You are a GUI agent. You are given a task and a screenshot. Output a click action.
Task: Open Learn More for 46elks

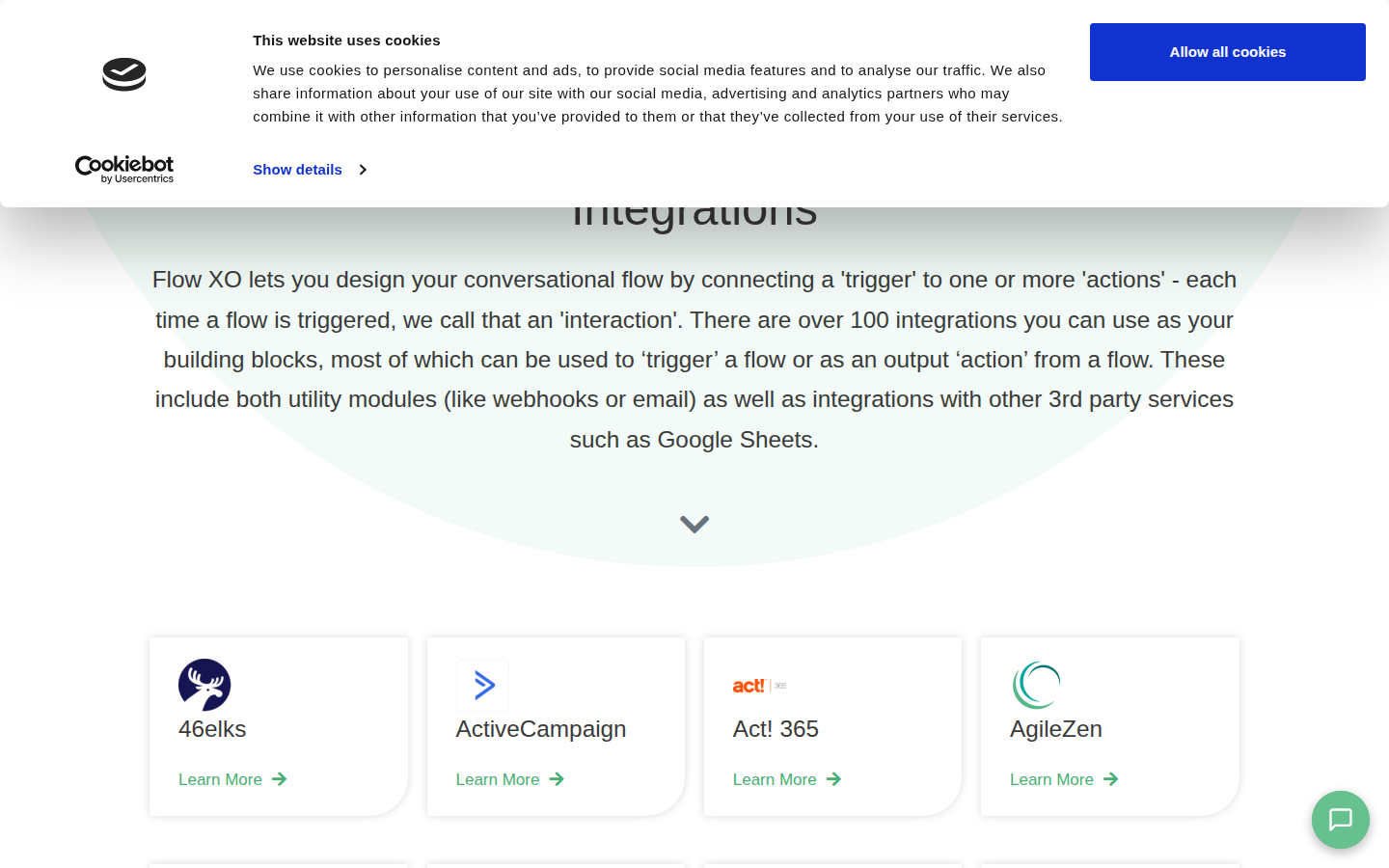(x=221, y=779)
